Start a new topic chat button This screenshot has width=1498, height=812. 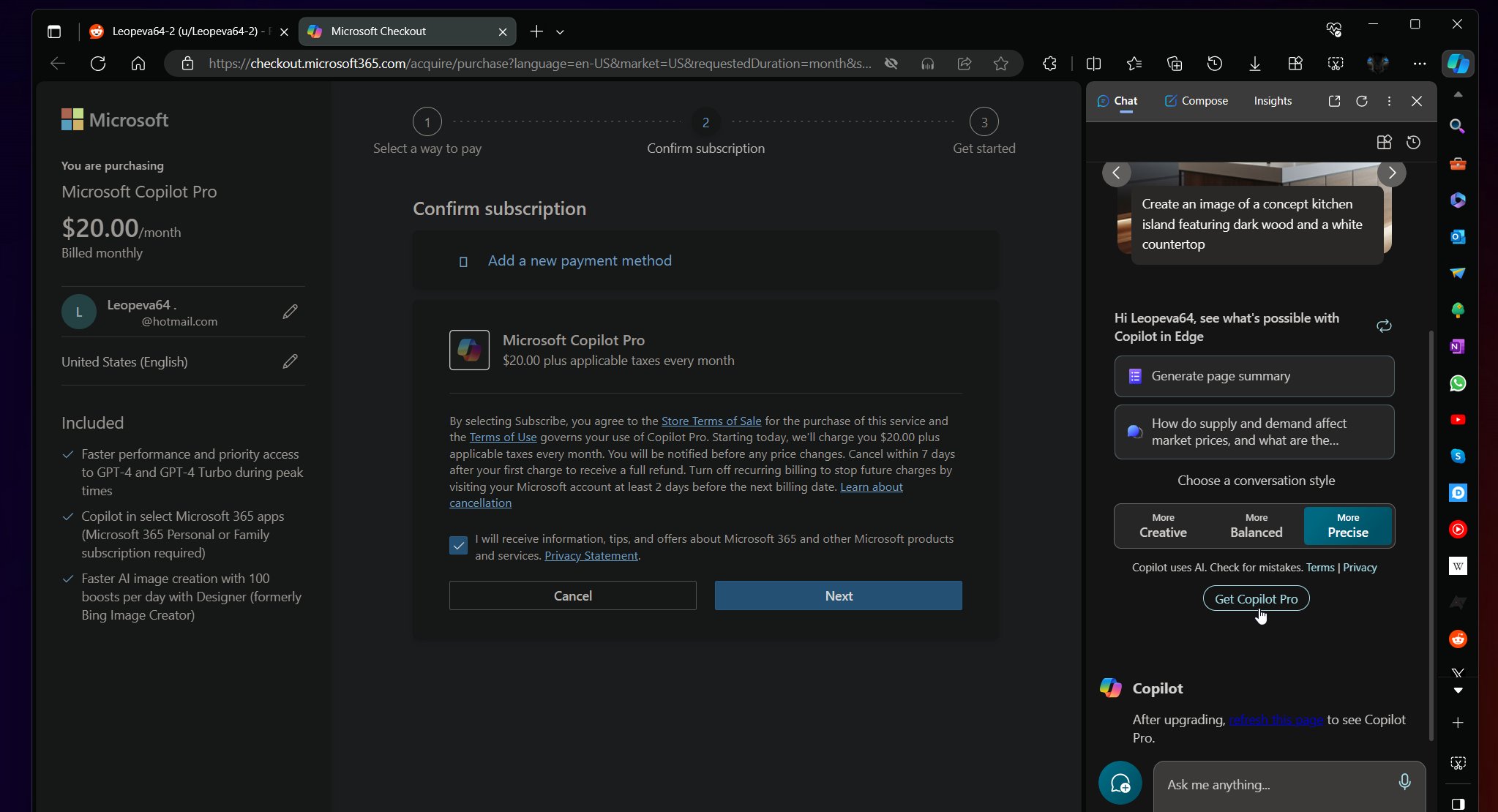click(x=1120, y=783)
